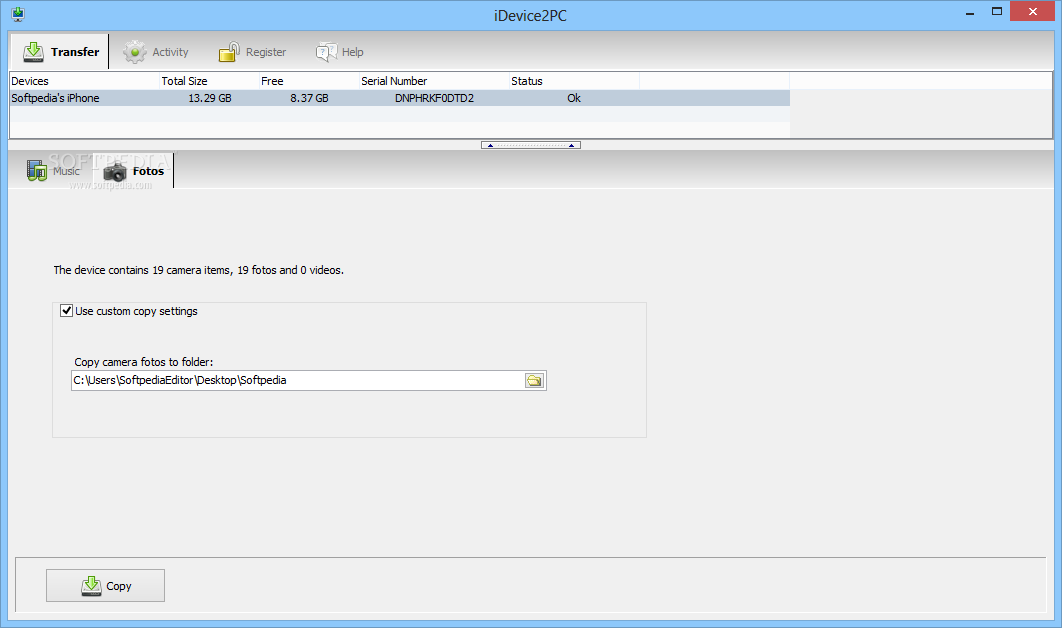This screenshot has height=628, width=1062.
Task: Sort by Devices column header
Action: (x=84, y=81)
